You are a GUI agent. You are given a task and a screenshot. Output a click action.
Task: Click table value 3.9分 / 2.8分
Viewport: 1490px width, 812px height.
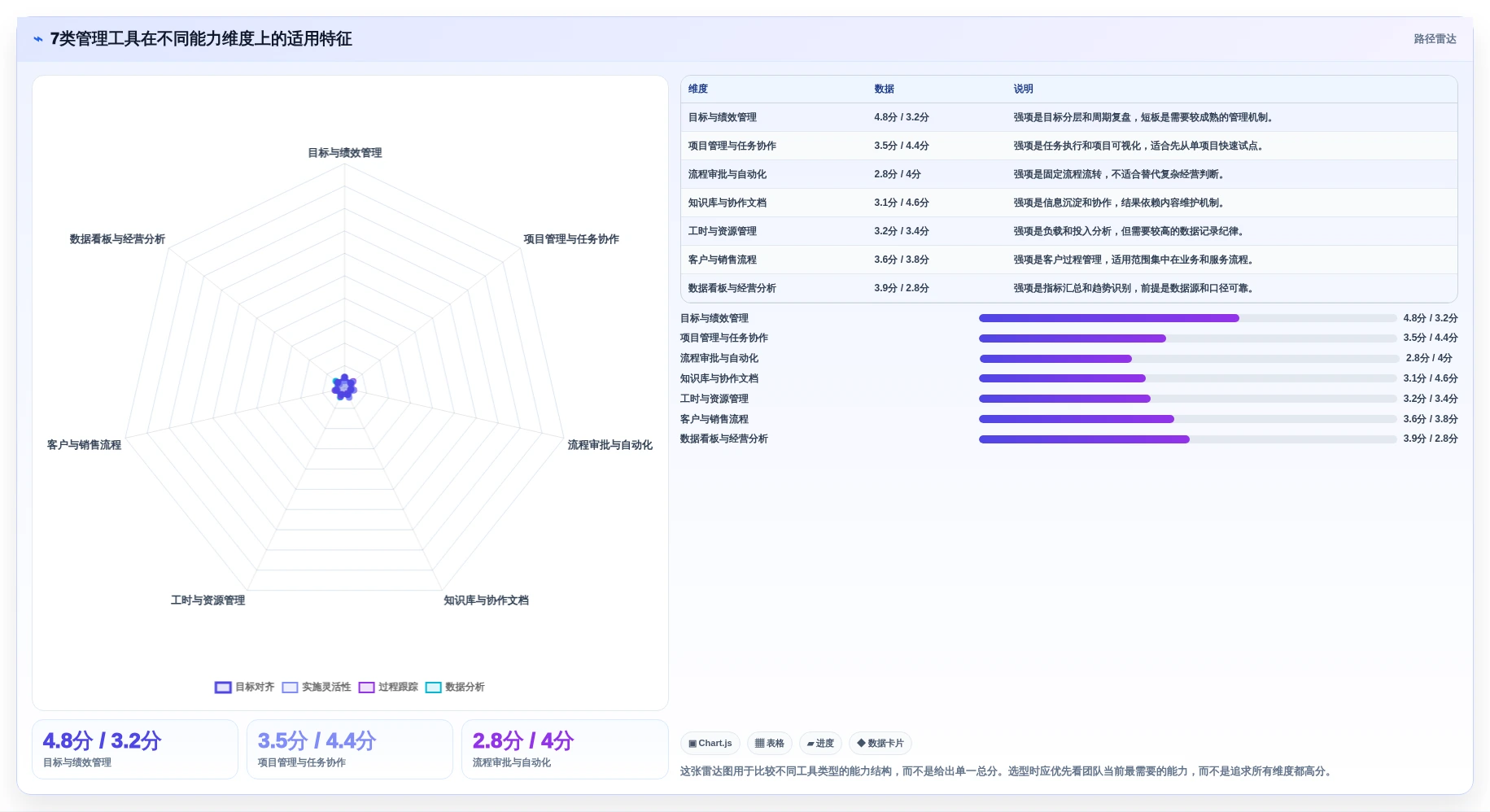coord(902,288)
